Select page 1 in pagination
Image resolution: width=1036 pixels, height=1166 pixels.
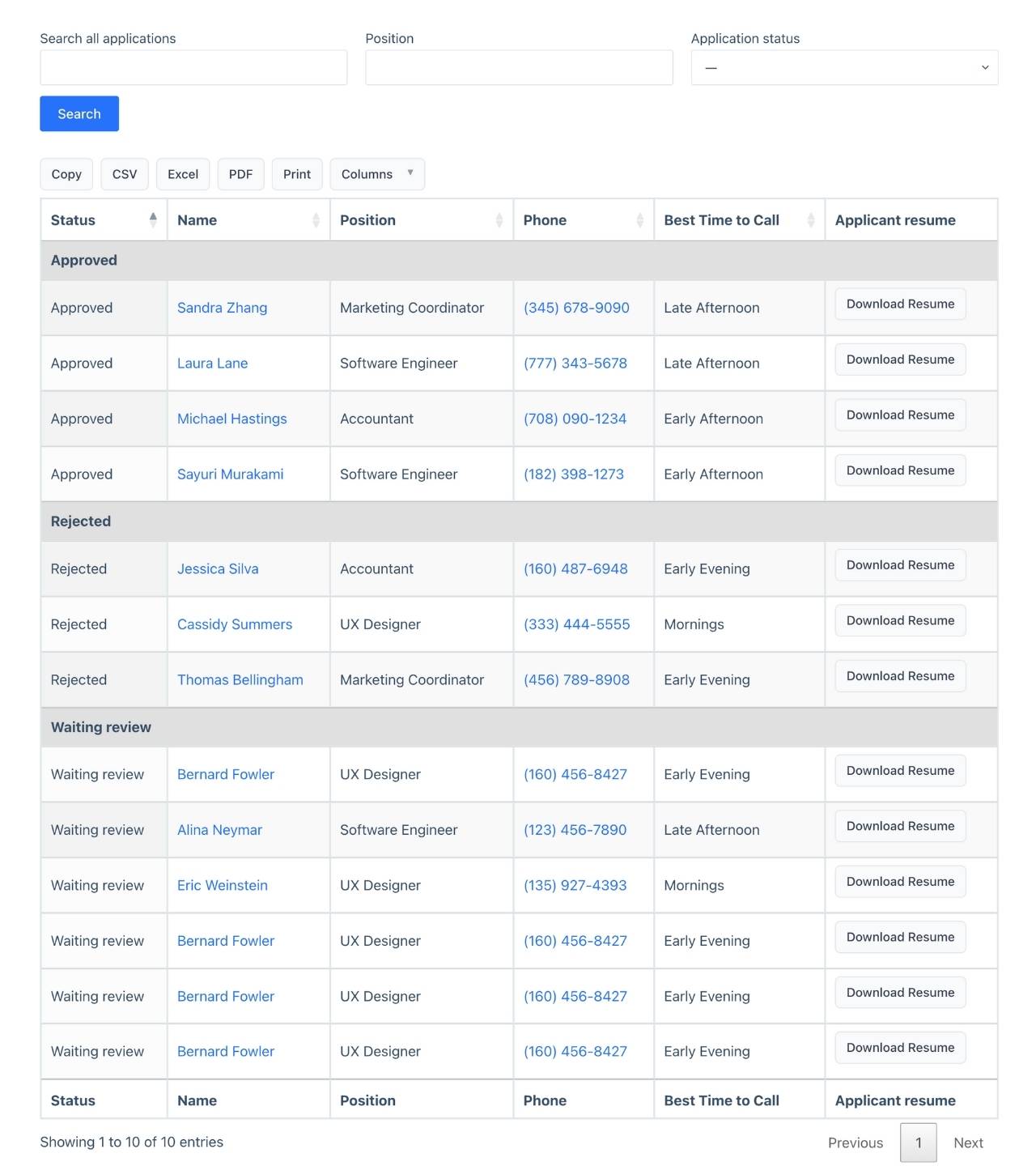tap(919, 1143)
